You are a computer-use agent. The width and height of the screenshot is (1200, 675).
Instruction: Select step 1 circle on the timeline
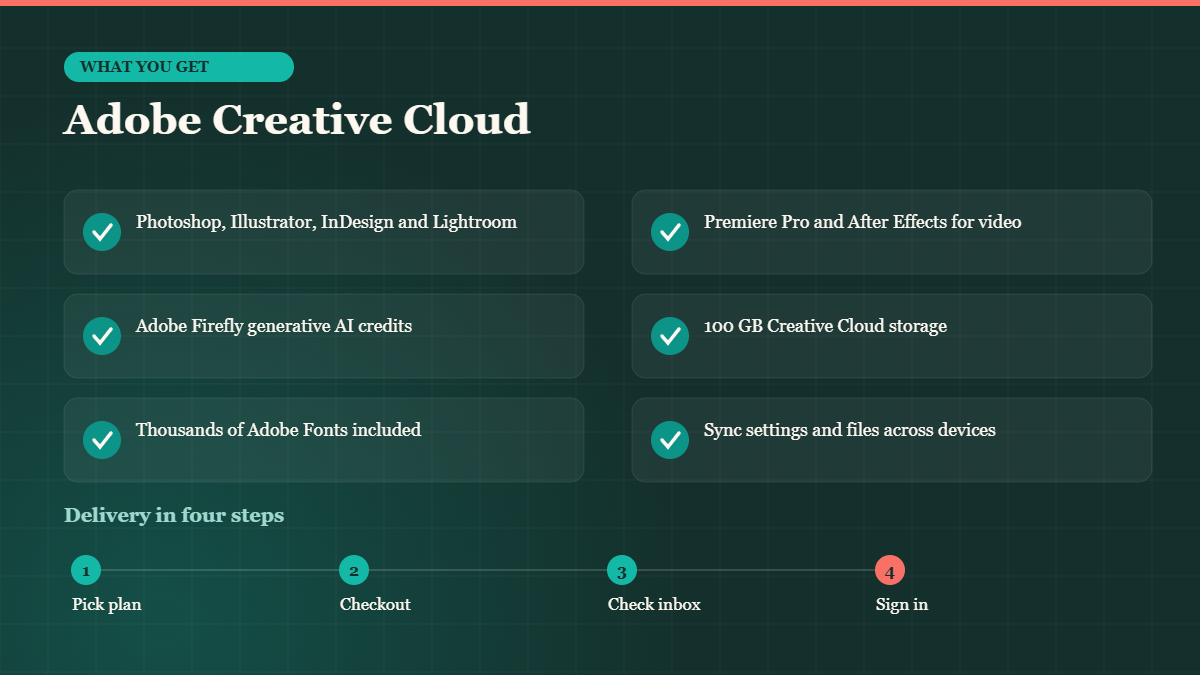86,571
